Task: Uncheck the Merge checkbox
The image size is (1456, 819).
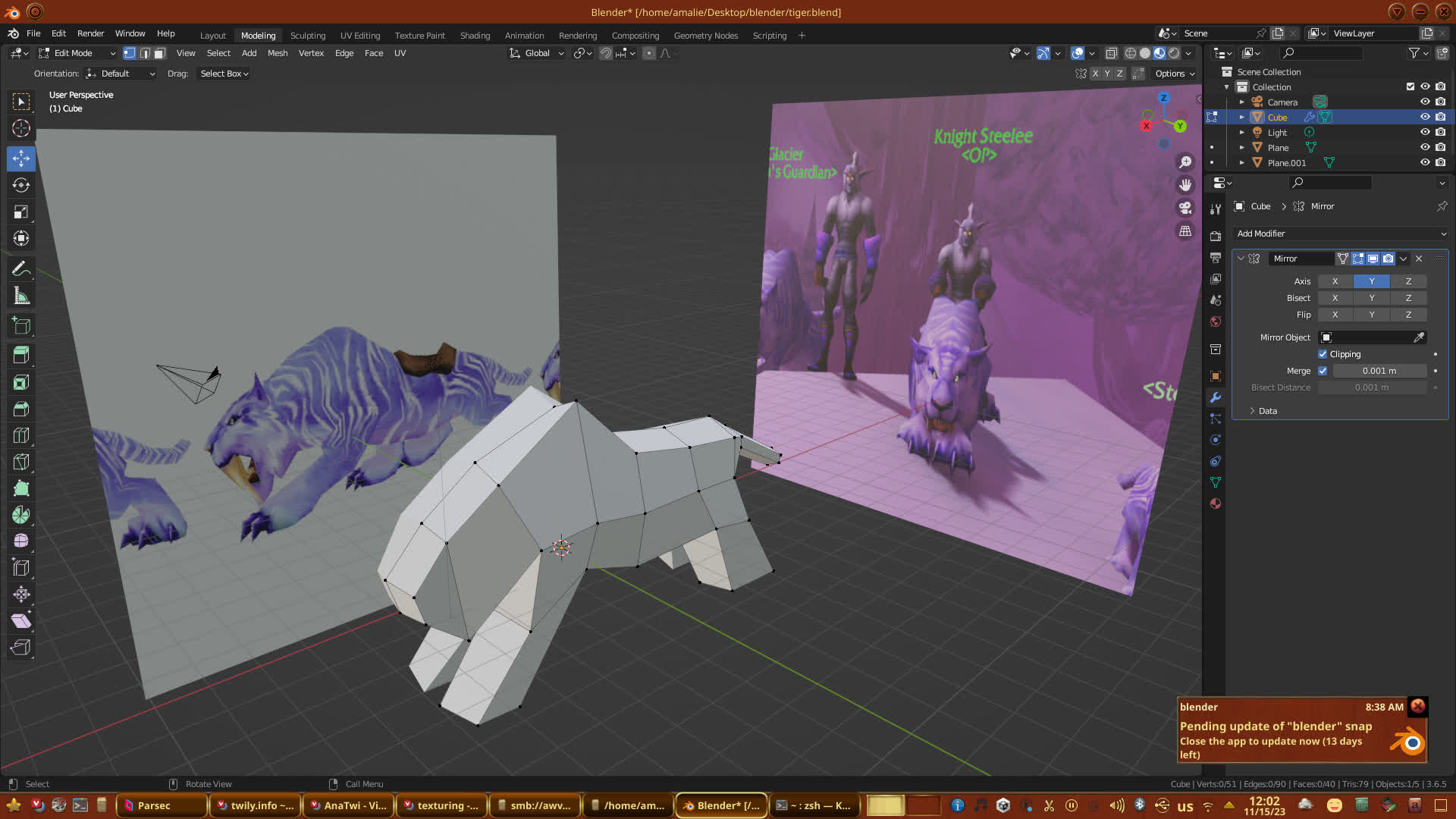Action: (1323, 371)
